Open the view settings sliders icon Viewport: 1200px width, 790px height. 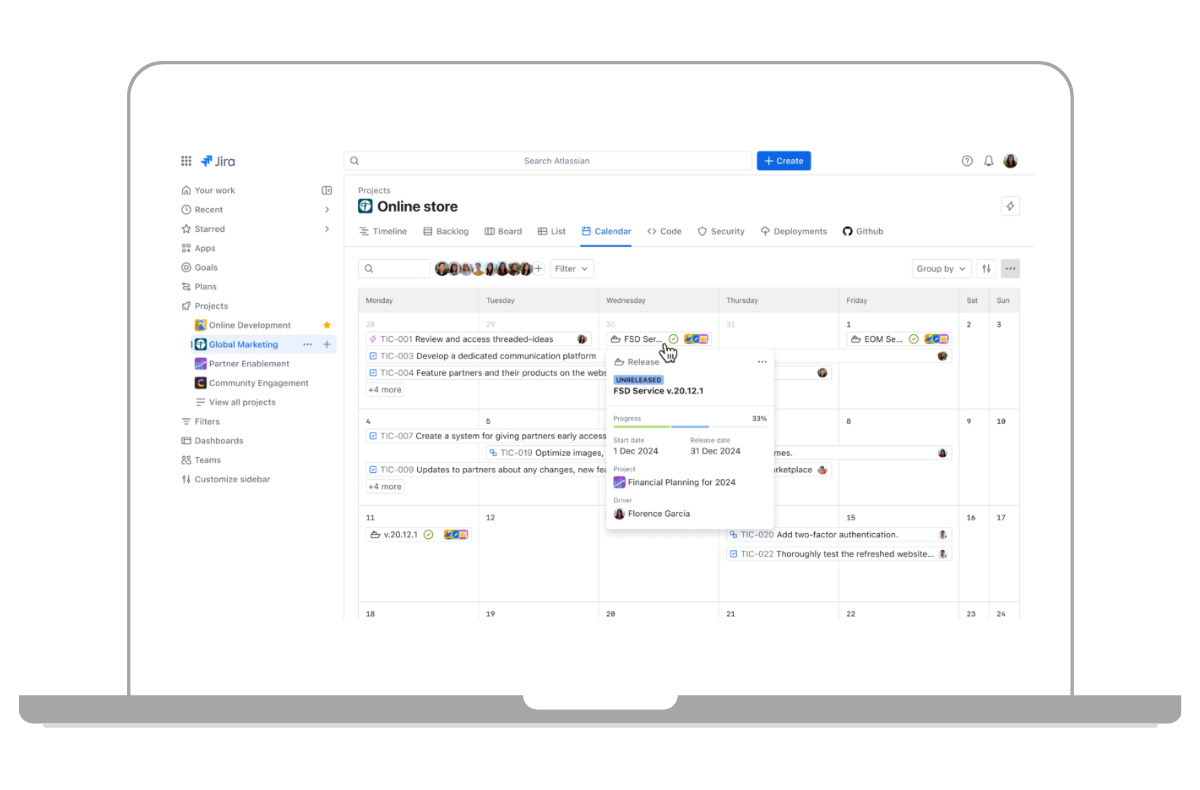click(987, 269)
